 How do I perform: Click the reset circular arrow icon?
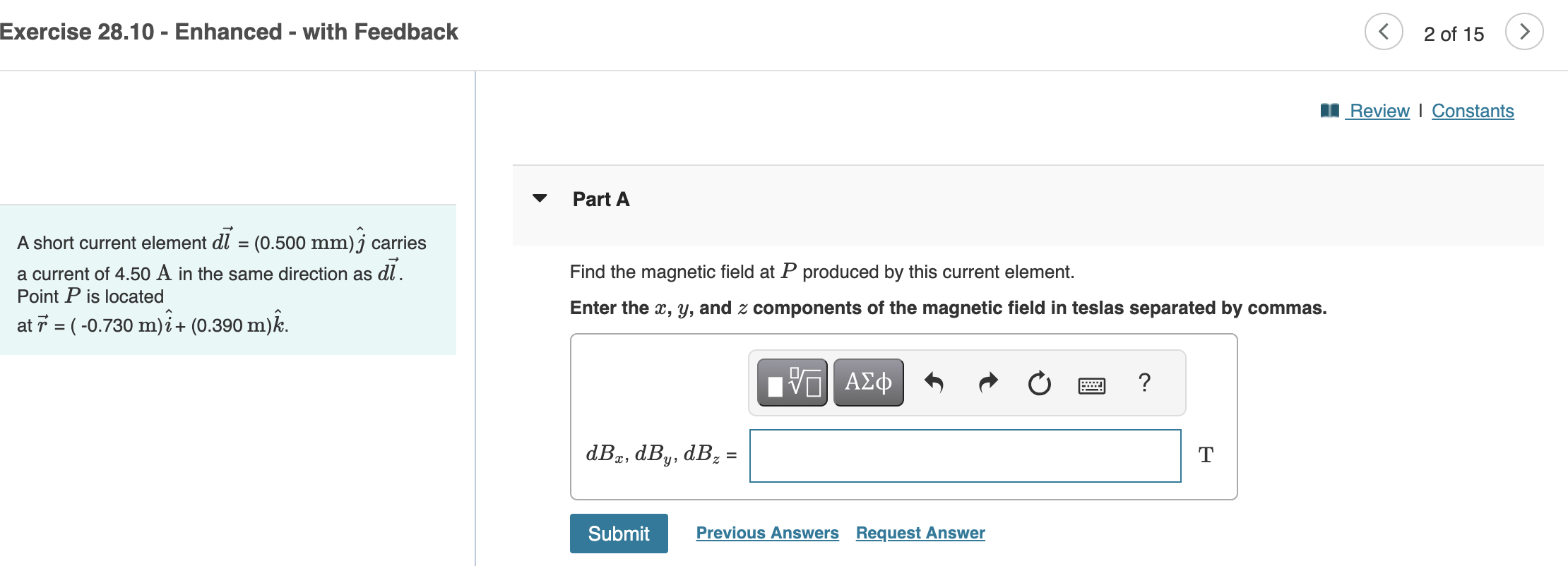coord(1039,383)
